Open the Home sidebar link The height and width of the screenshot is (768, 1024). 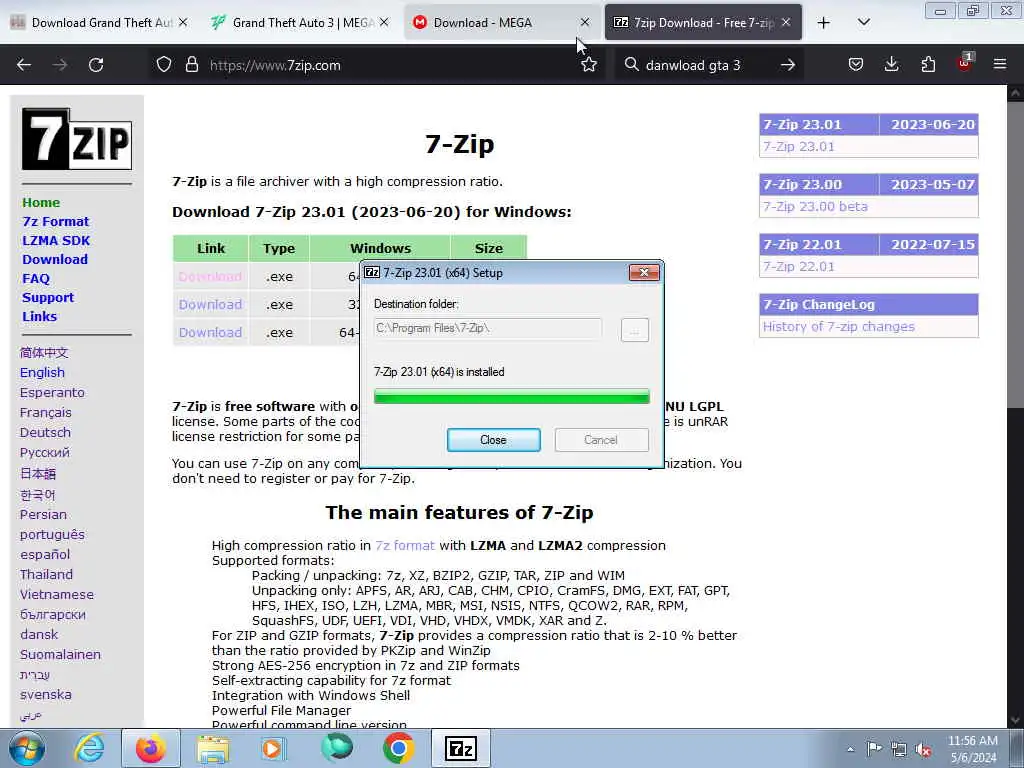(41, 202)
